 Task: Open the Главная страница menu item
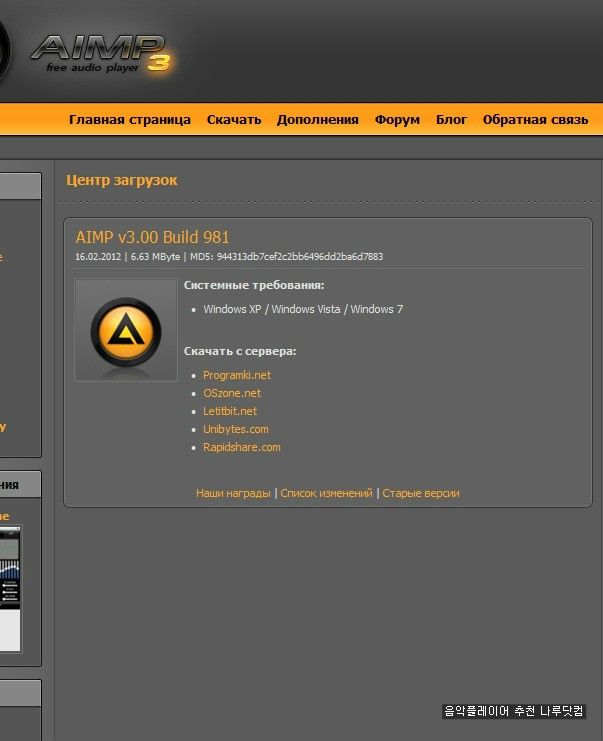pos(129,120)
